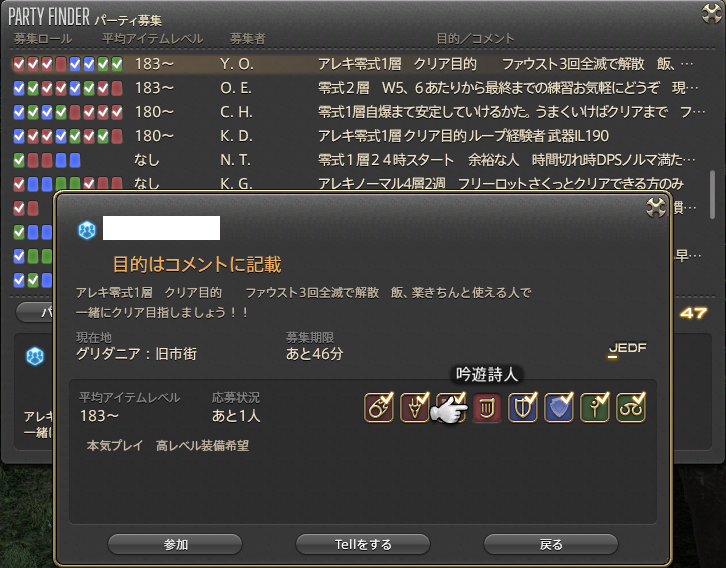Open N. T.'s 24時スタート listing

point(357,160)
